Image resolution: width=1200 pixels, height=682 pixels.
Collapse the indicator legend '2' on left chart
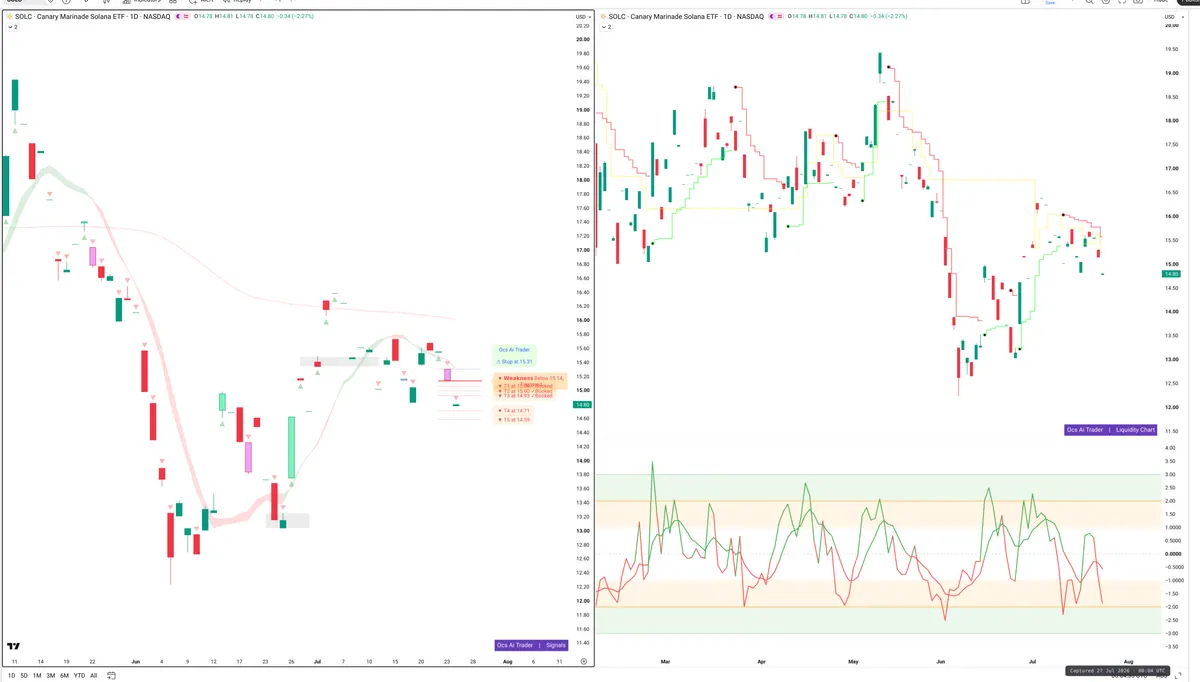11,27
